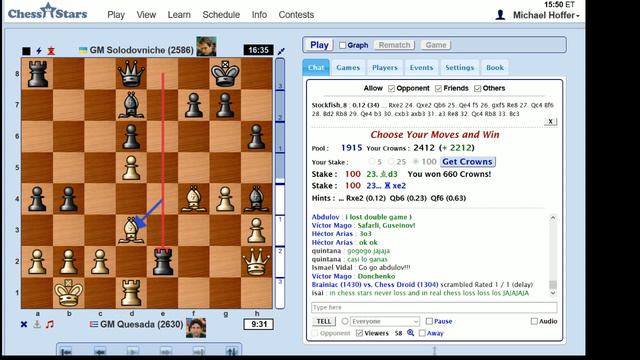
Task: Click the black queen on d8
Action: point(131,73)
